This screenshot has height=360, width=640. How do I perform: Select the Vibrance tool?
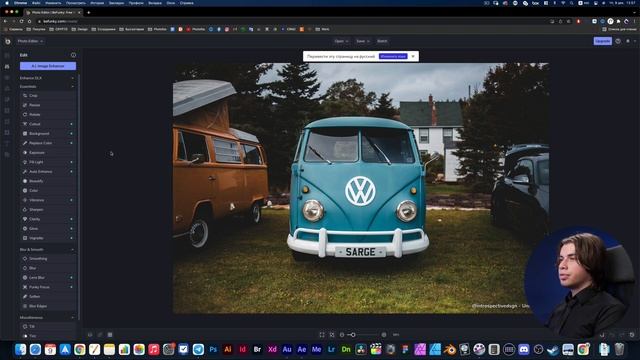click(48, 200)
